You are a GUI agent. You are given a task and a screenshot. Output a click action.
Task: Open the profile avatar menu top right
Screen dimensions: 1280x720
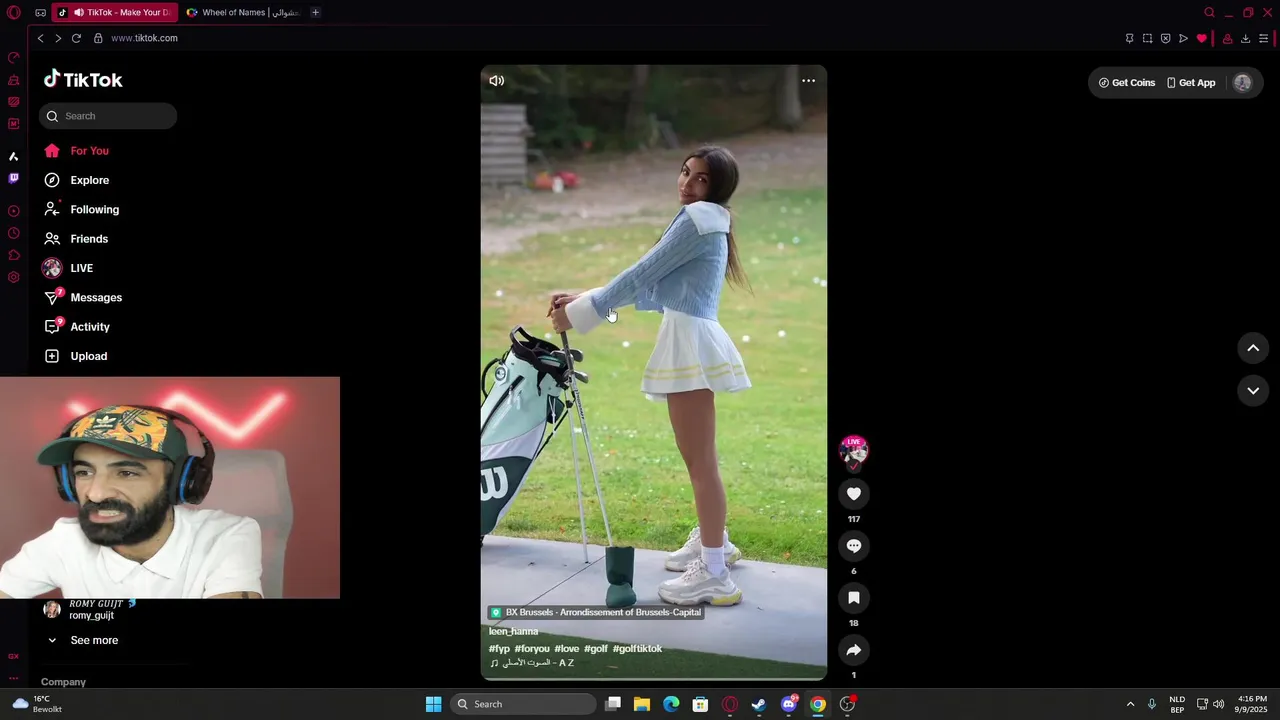coord(1242,83)
